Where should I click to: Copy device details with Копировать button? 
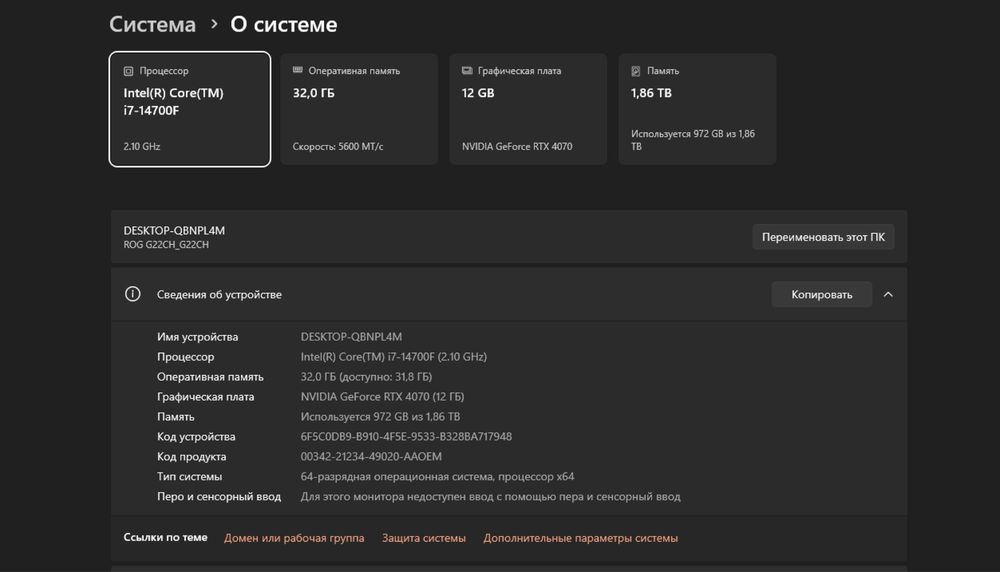[821, 295]
